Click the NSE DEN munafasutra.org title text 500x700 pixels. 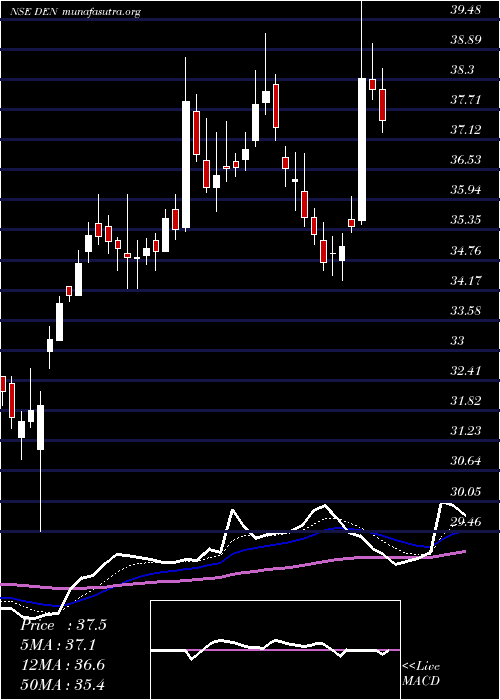click(75, 12)
